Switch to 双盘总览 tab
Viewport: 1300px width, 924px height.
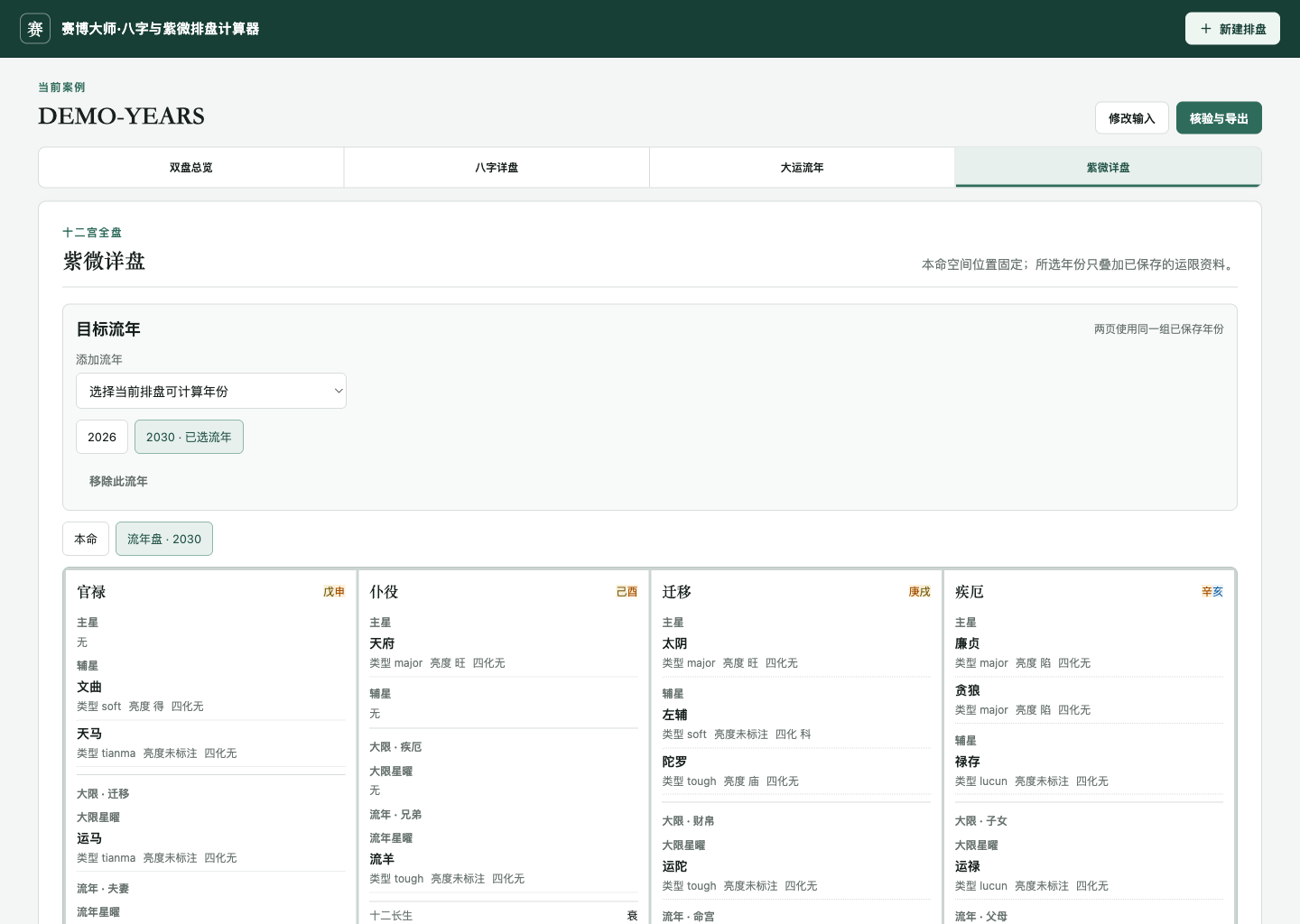point(191,168)
